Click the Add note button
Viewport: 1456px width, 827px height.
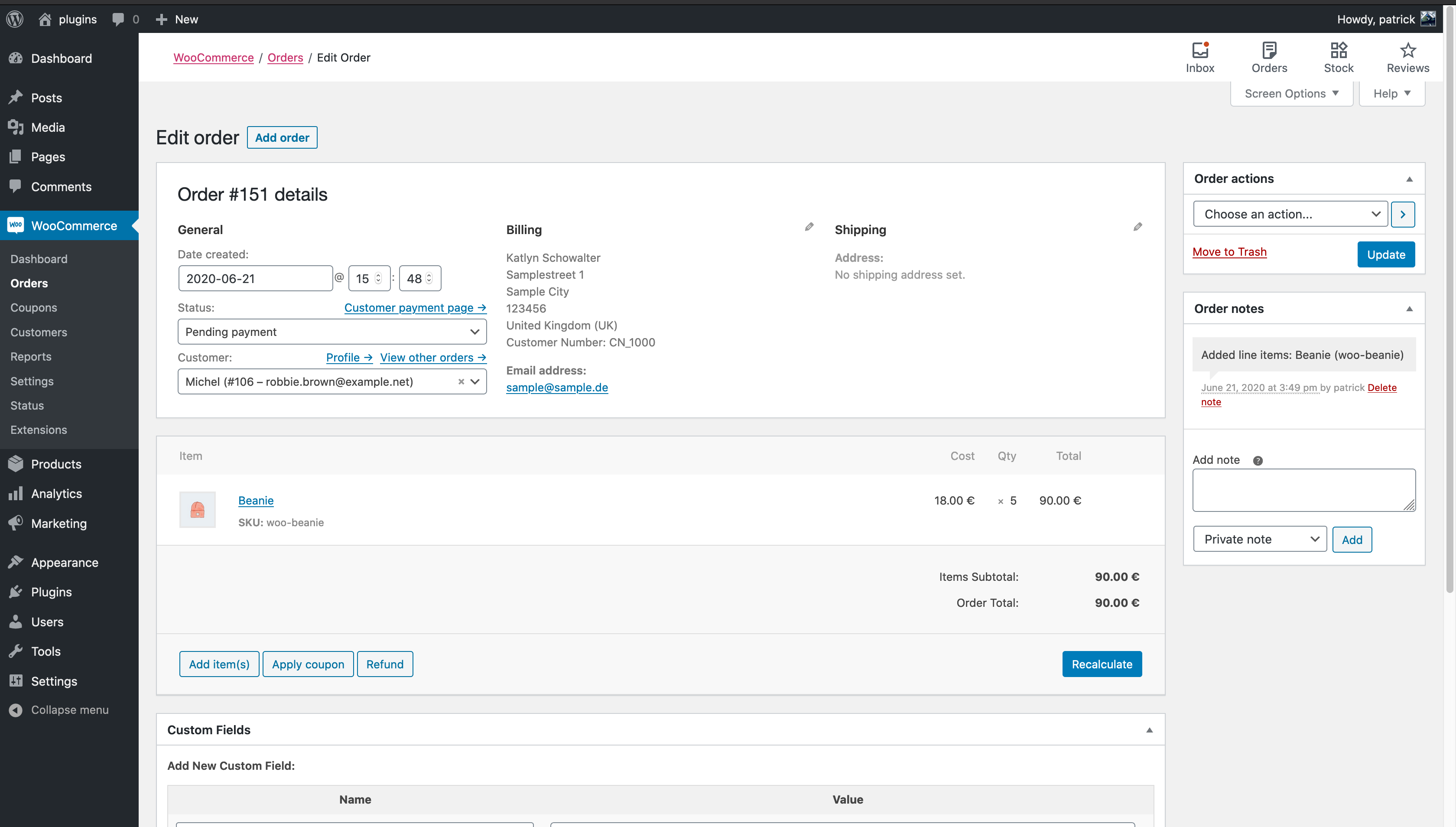click(1352, 540)
